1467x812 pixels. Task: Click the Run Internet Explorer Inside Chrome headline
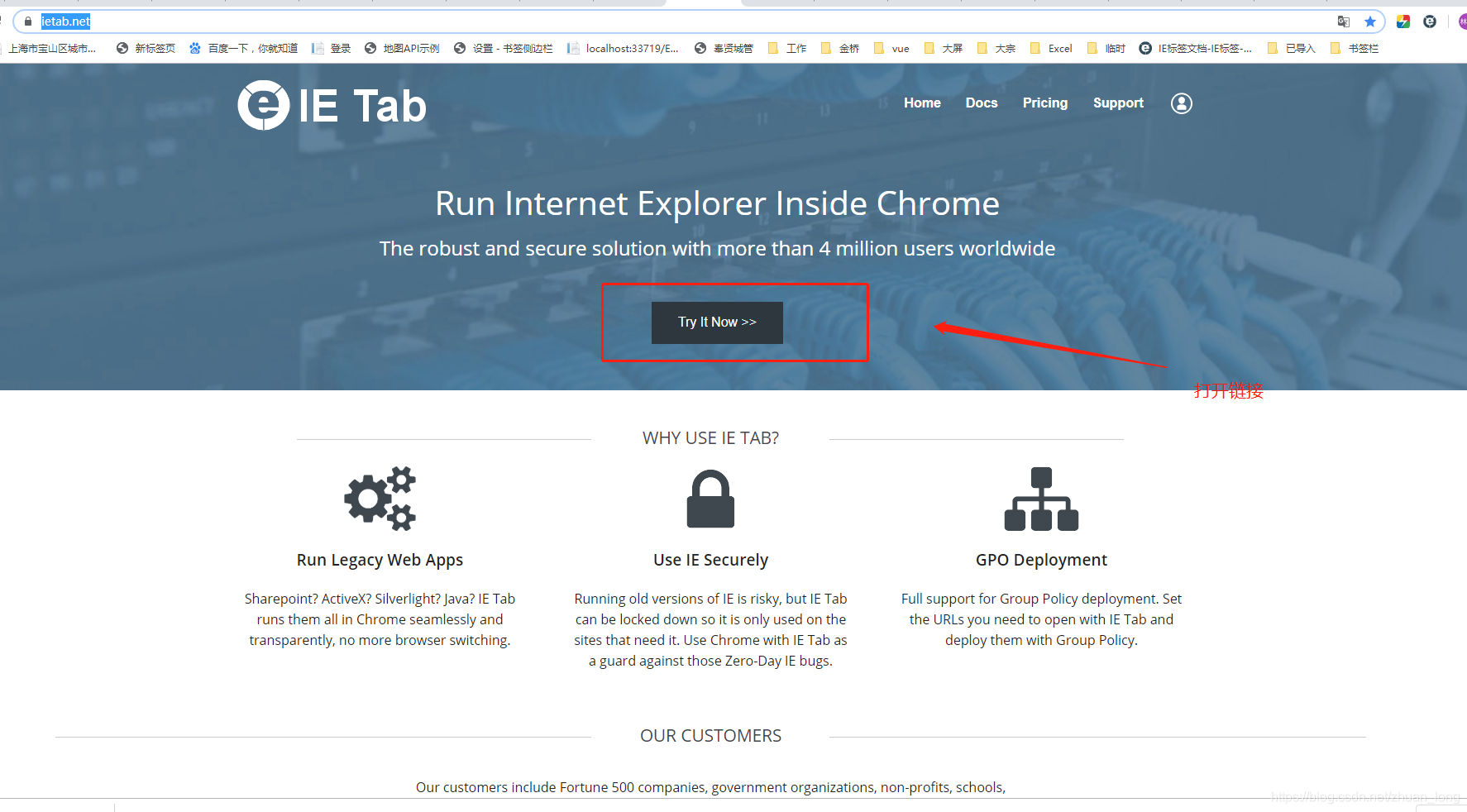pyautogui.click(x=717, y=203)
